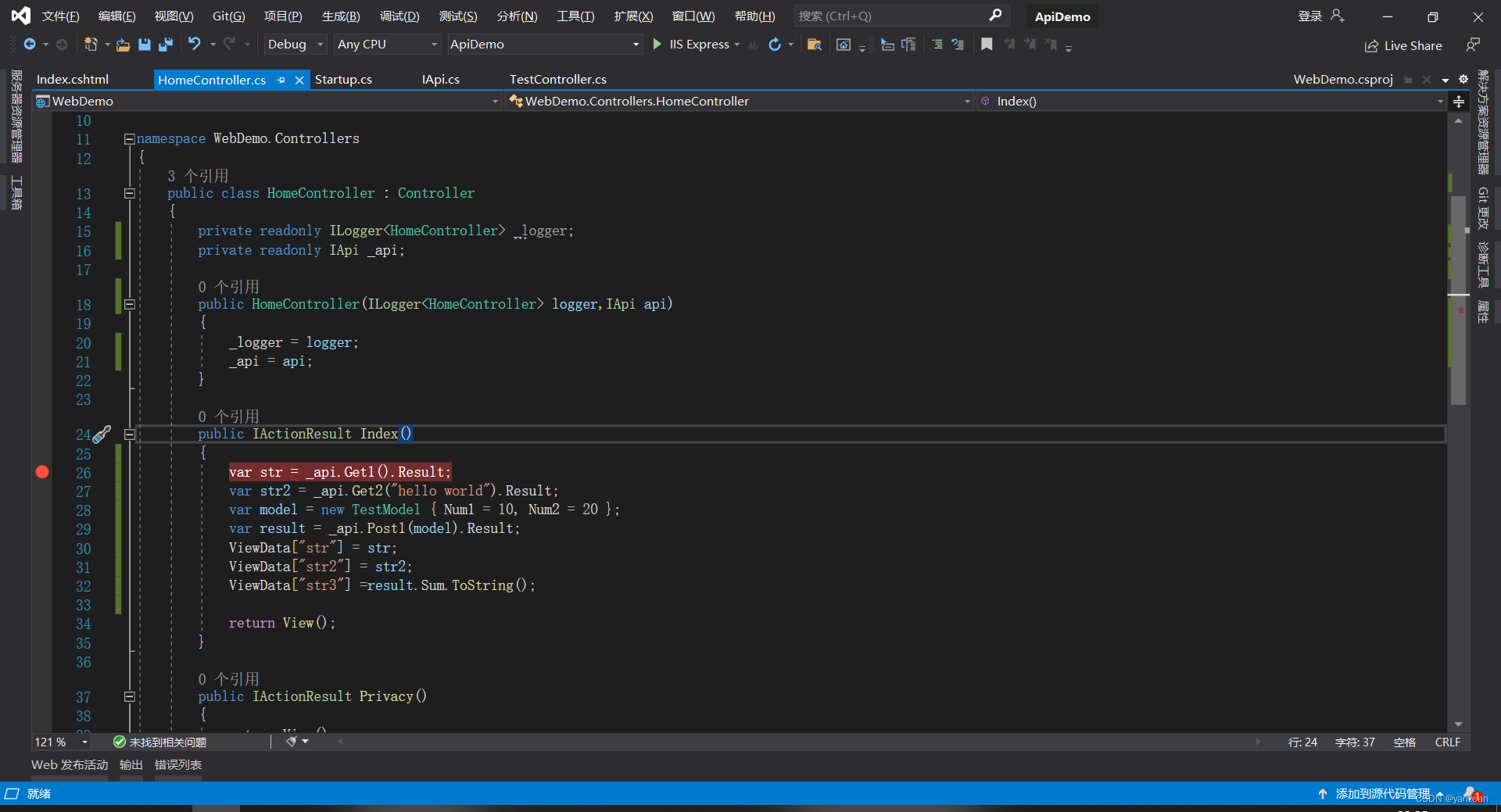Click the tab bar settings gear icon
The image size is (1501, 812).
click(x=1463, y=79)
